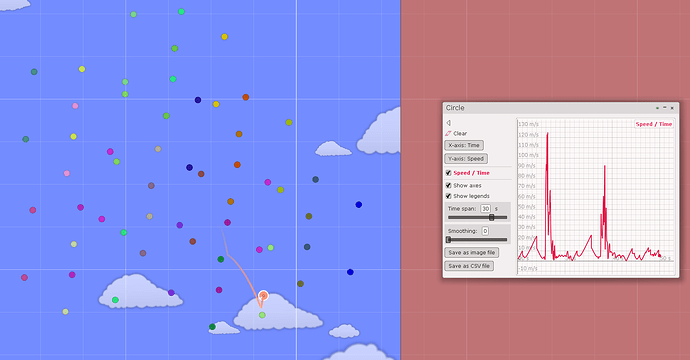
Task: Click the bright blue circle near the right edge
Action: (359, 205)
